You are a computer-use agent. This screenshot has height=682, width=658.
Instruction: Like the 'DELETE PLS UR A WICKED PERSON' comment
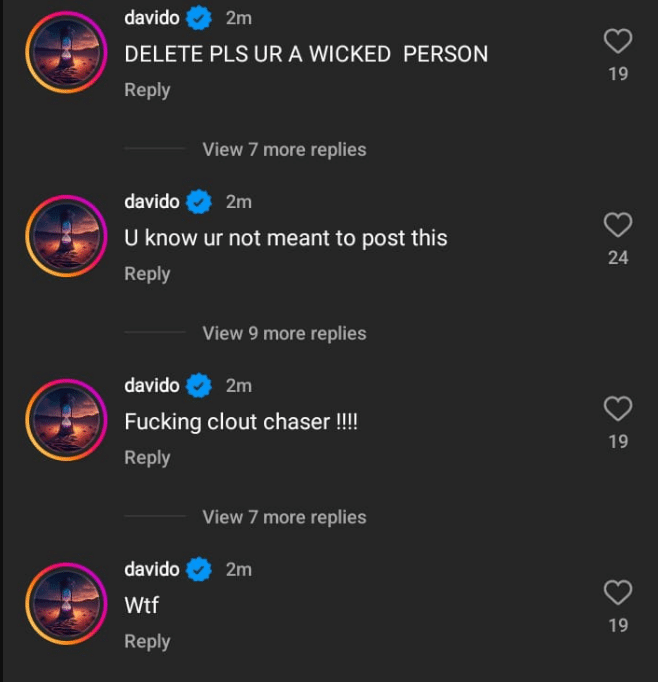(618, 41)
